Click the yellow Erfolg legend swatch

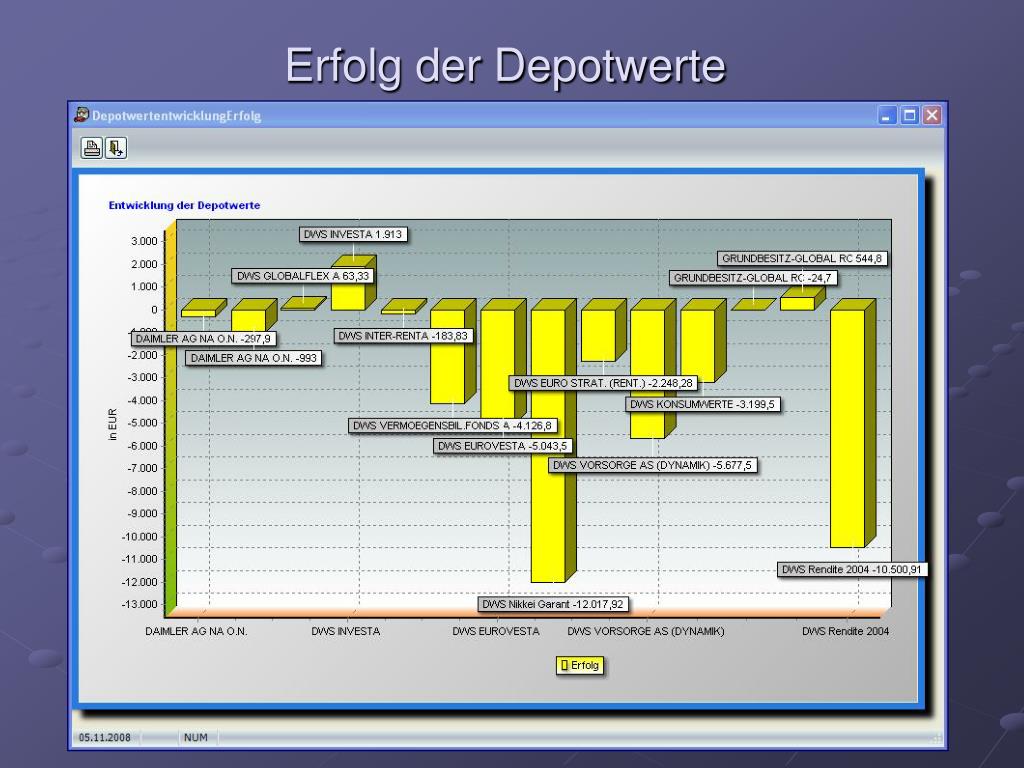click(x=565, y=665)
